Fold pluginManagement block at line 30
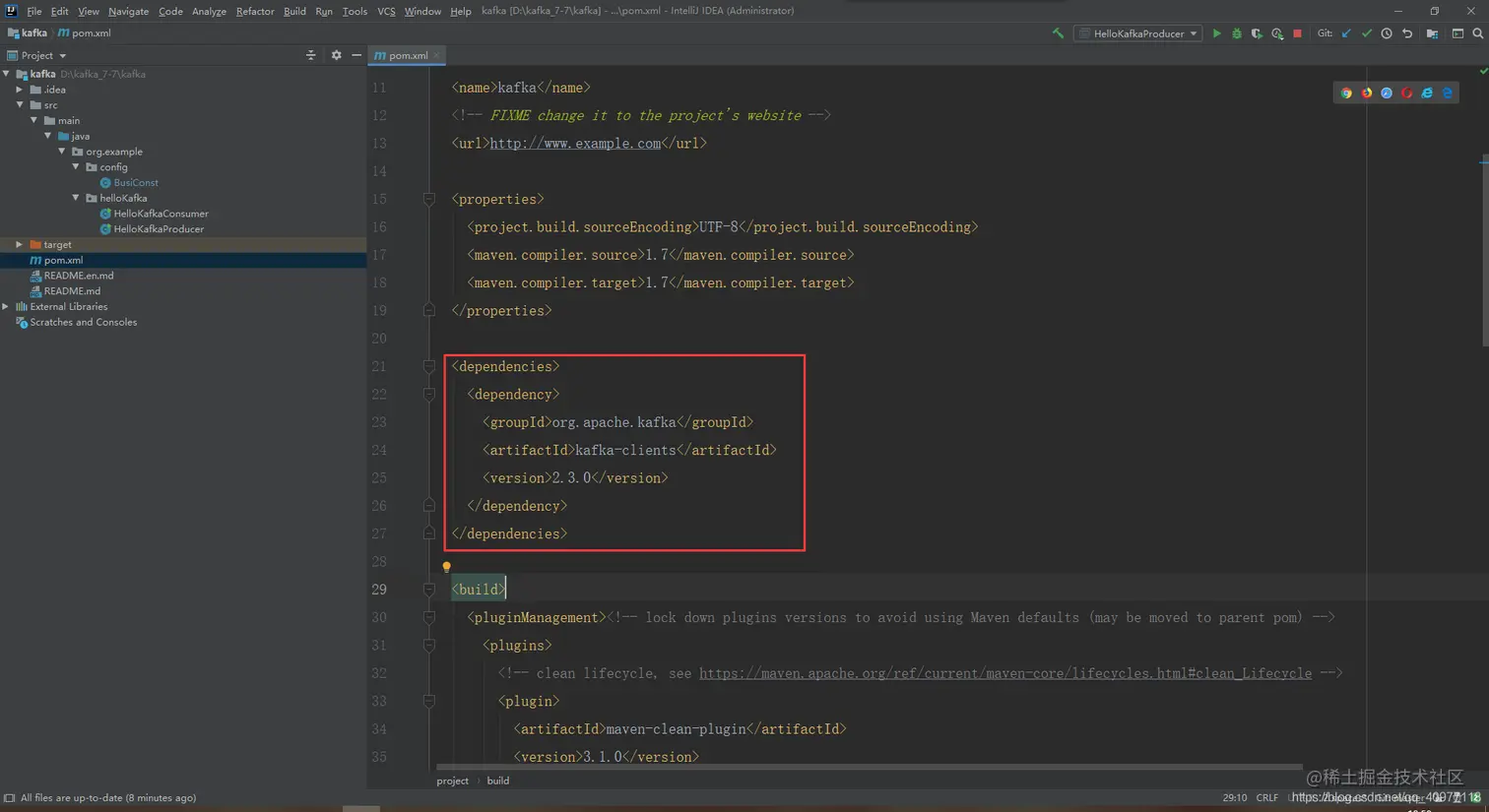The width and height of the screenshot is (1489, 812). [x=428, y=617]
